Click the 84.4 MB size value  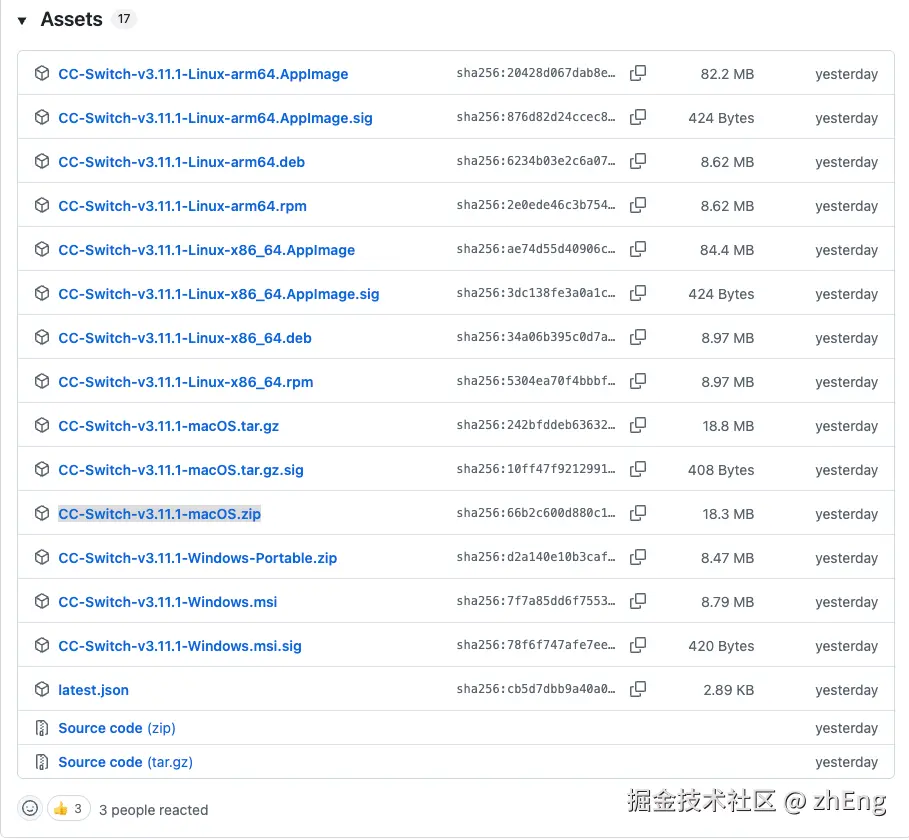coord(727,250)
